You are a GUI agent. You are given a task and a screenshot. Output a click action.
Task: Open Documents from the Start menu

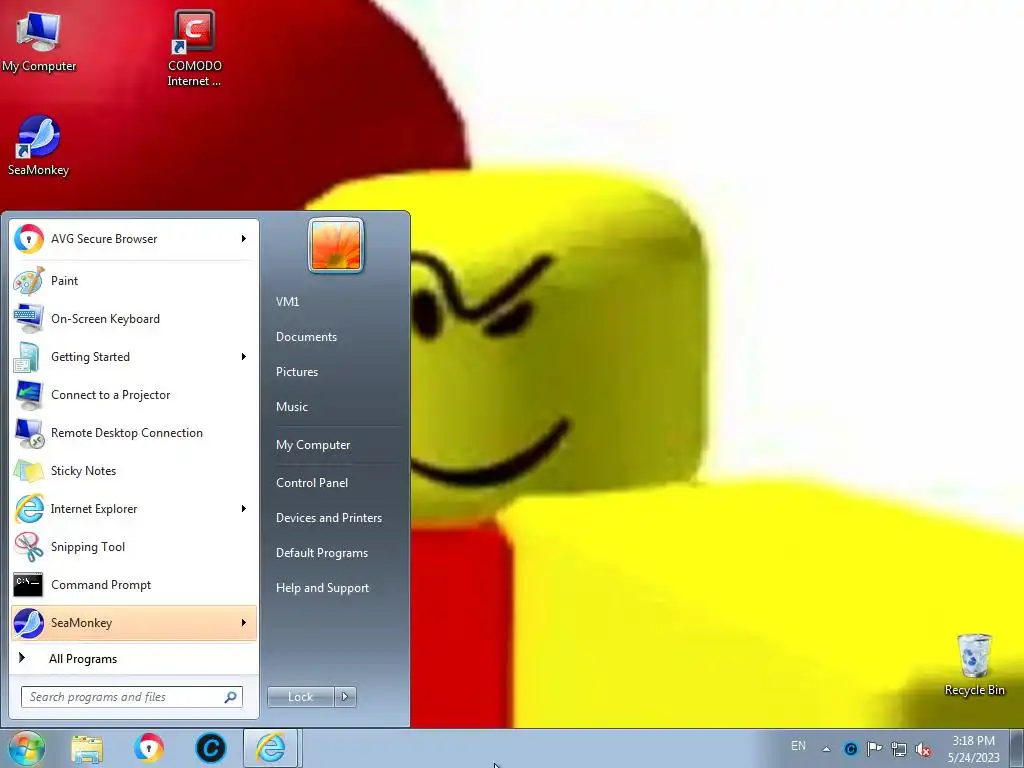[x=306, y=337]
